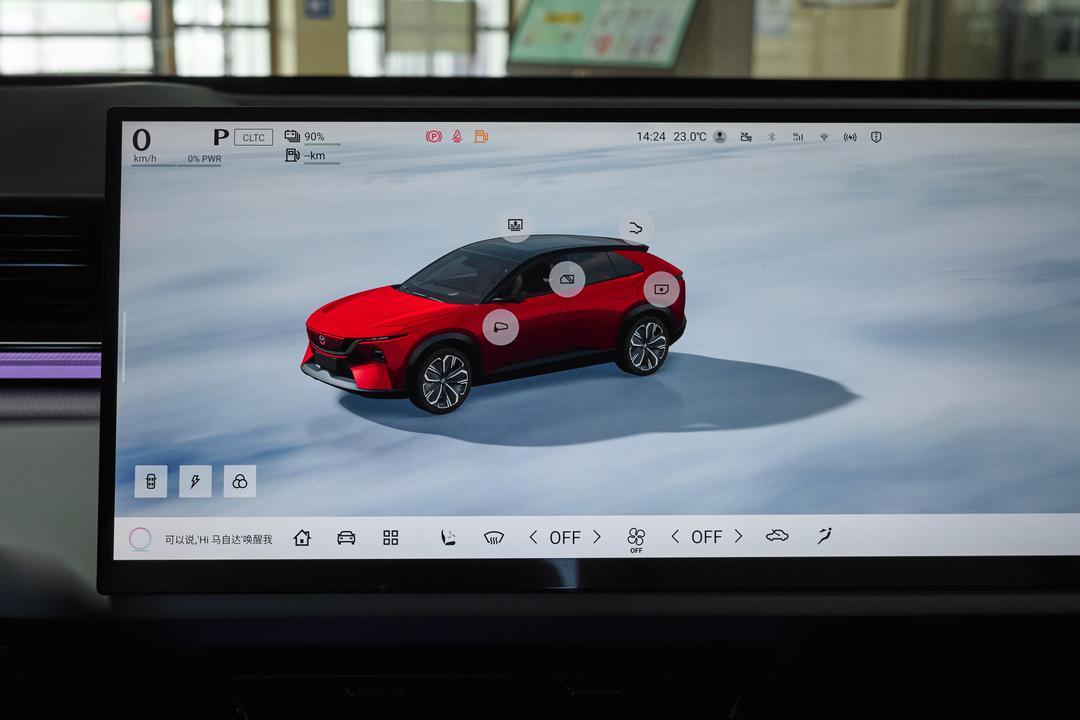Toggle the air recirculation car icon
Viewport: 1080px width, 720px height.
tap(777, 535)
